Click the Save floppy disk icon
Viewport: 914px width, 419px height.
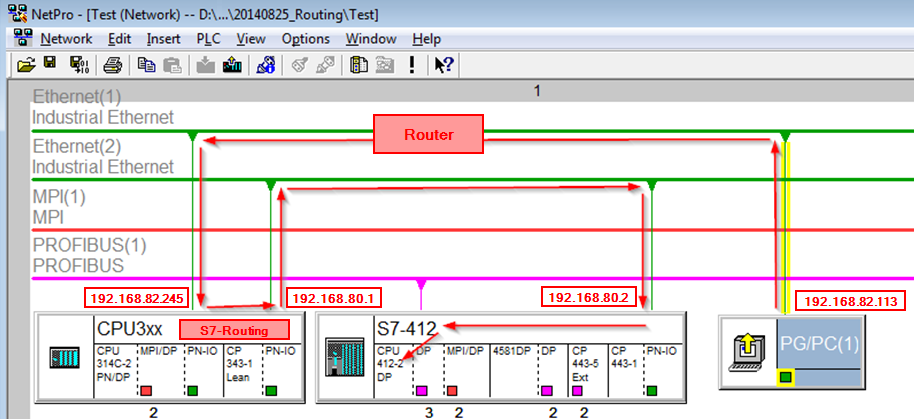coord(50,65)
